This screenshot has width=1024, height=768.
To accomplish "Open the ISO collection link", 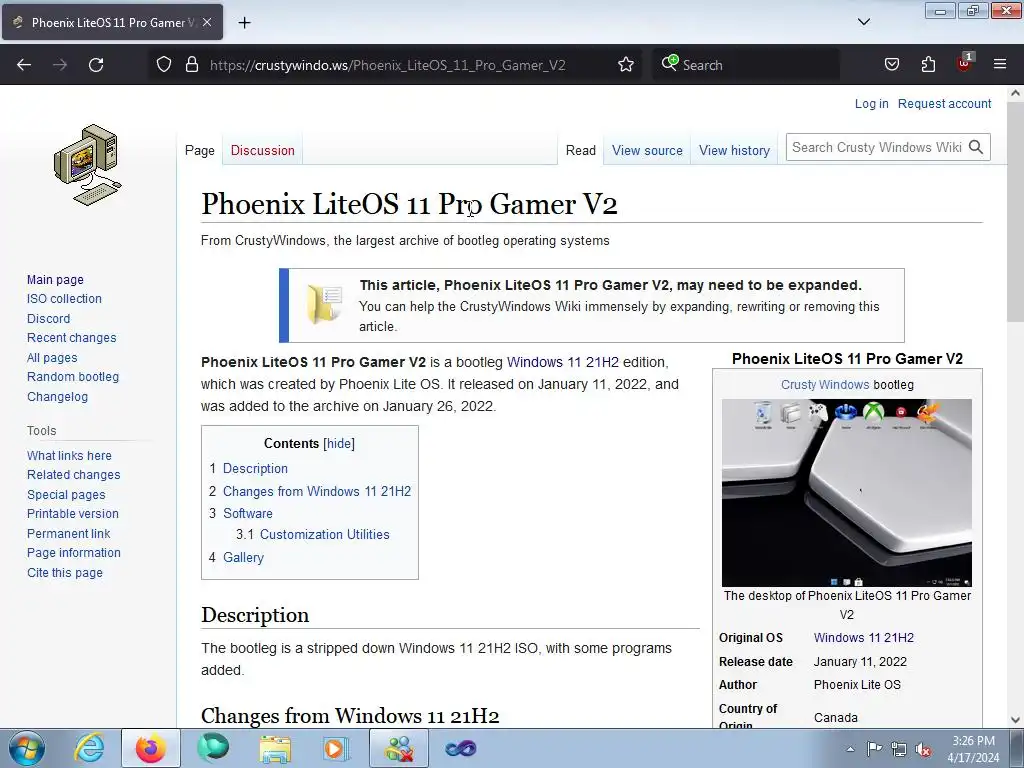I will click(x=64, y=298).
